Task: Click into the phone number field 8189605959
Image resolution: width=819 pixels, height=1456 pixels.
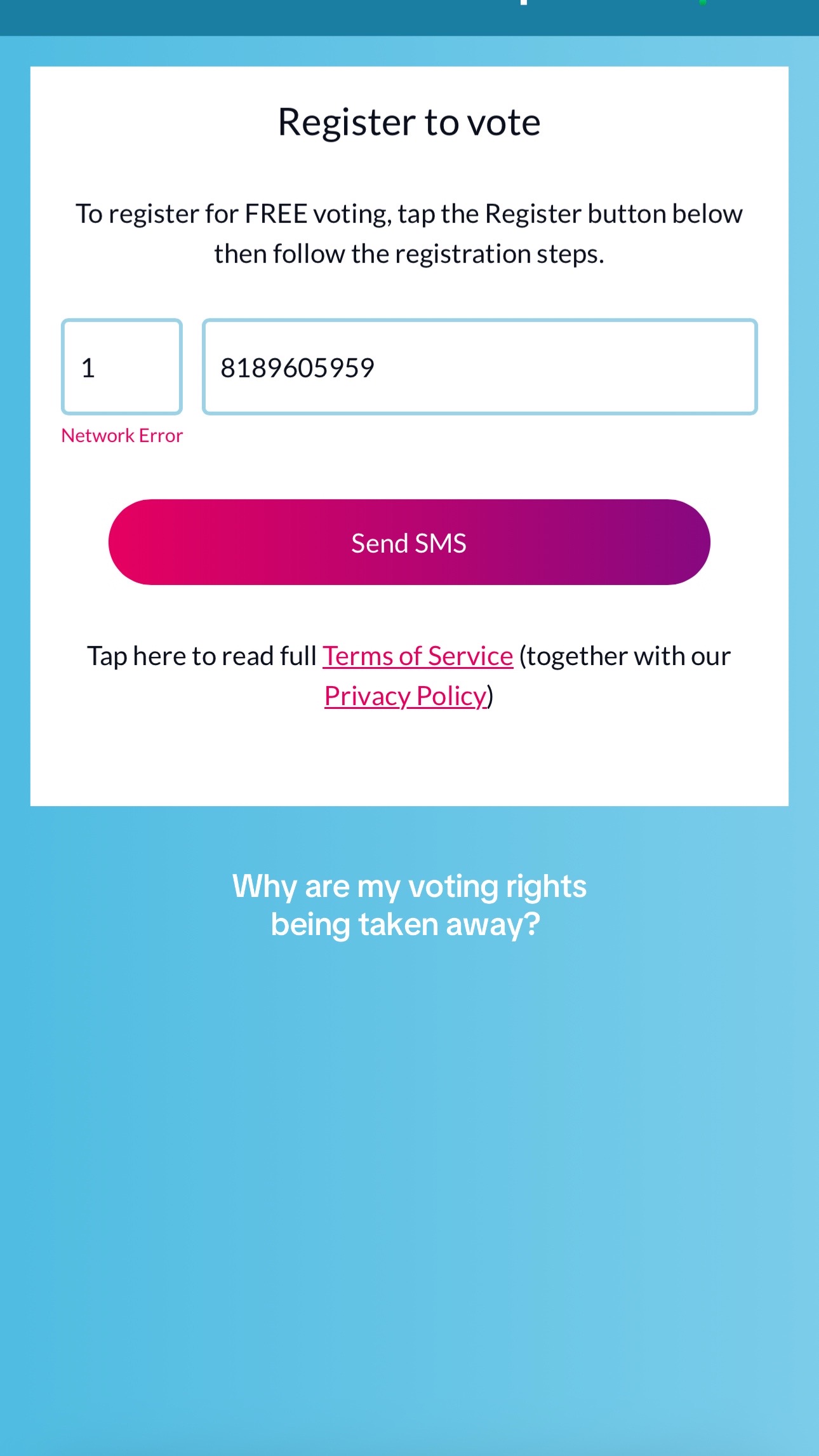Action: (x=480, y=367)
